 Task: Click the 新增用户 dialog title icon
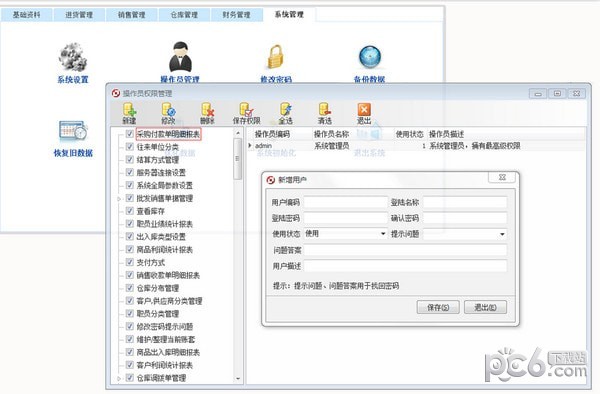point(271,180)
